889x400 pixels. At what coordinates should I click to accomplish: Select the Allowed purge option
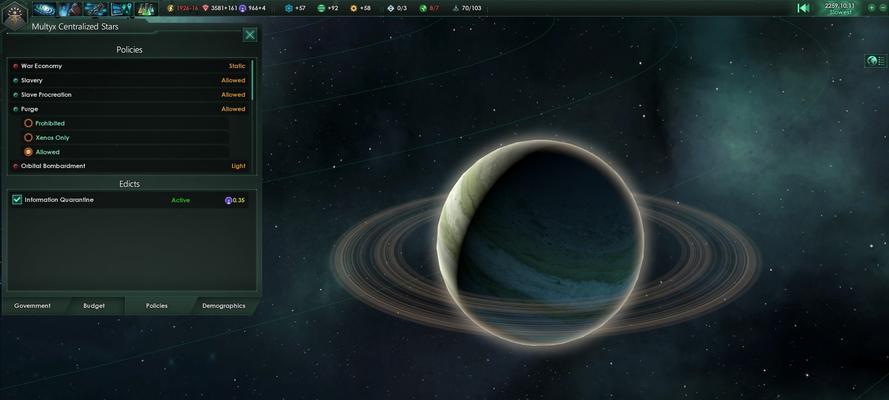pos(28,152)
